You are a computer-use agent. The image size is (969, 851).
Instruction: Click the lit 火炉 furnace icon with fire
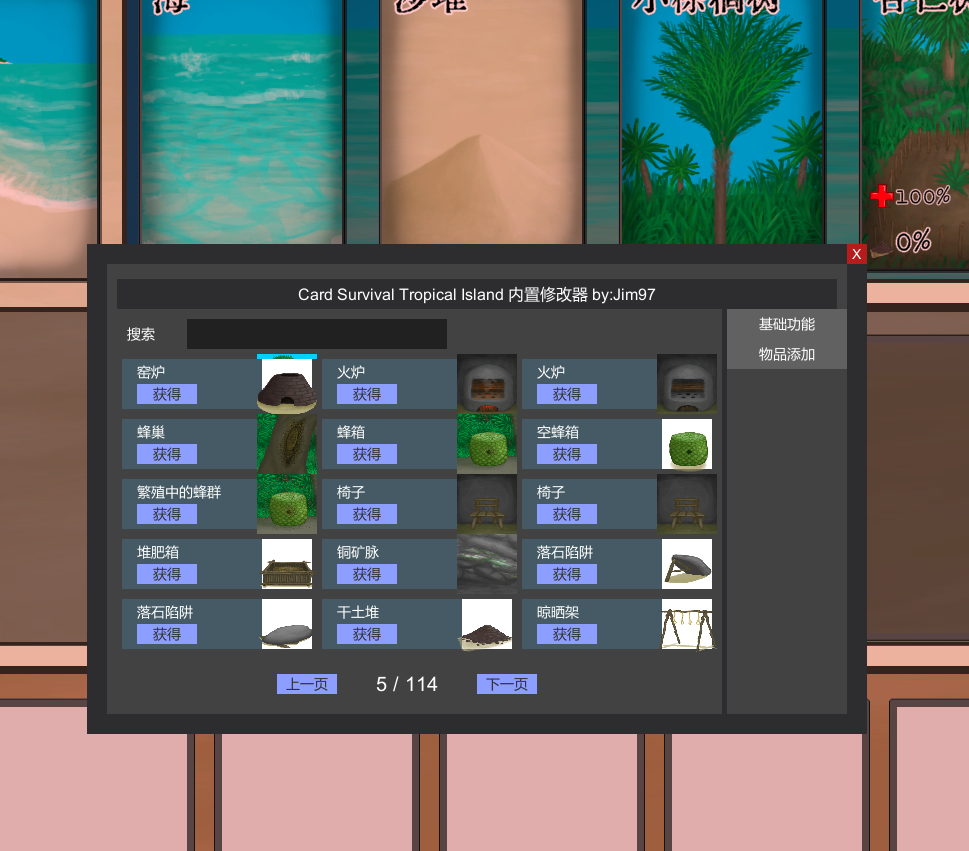point(487,383)
